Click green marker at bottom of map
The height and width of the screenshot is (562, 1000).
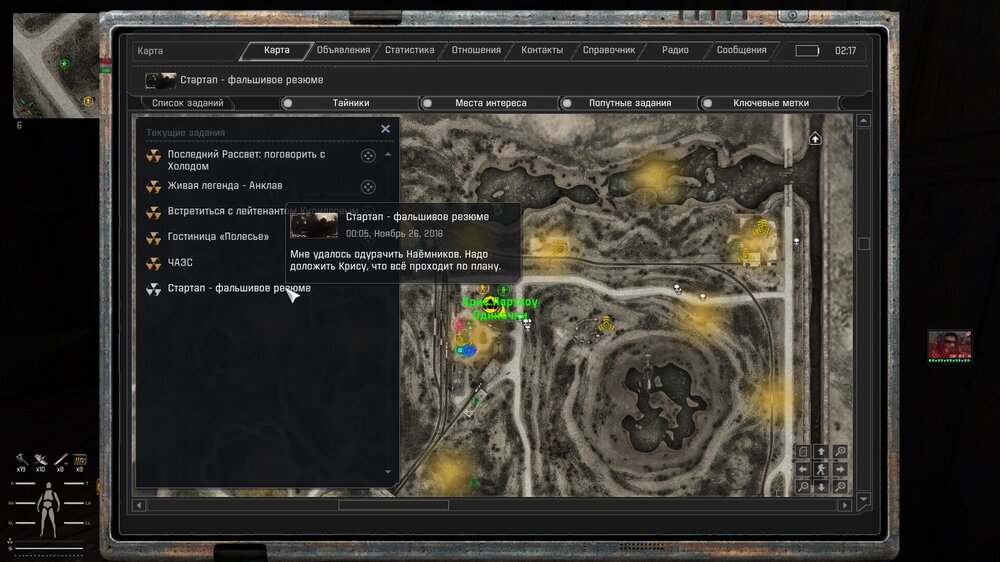(x=474, y=480)
